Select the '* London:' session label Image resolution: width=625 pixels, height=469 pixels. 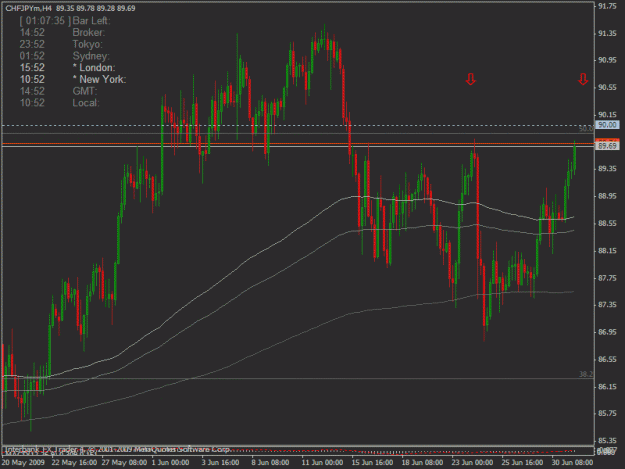[94, 68]
